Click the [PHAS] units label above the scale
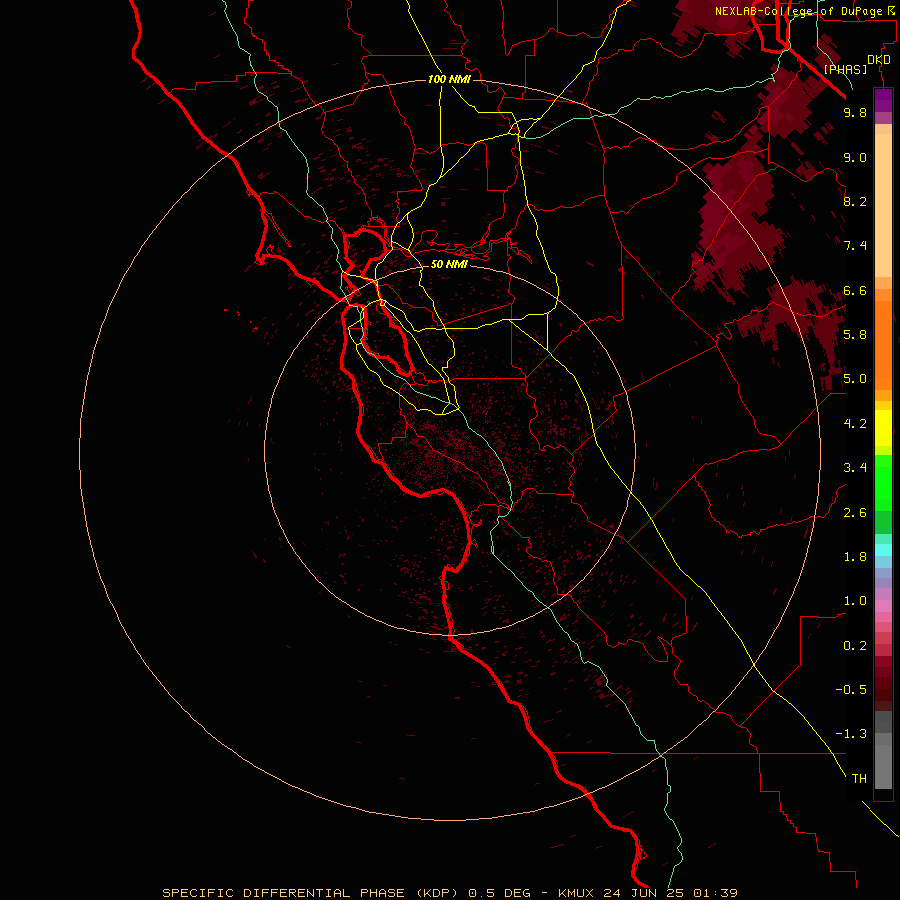The image size is (900, 900). pos(845,69)
